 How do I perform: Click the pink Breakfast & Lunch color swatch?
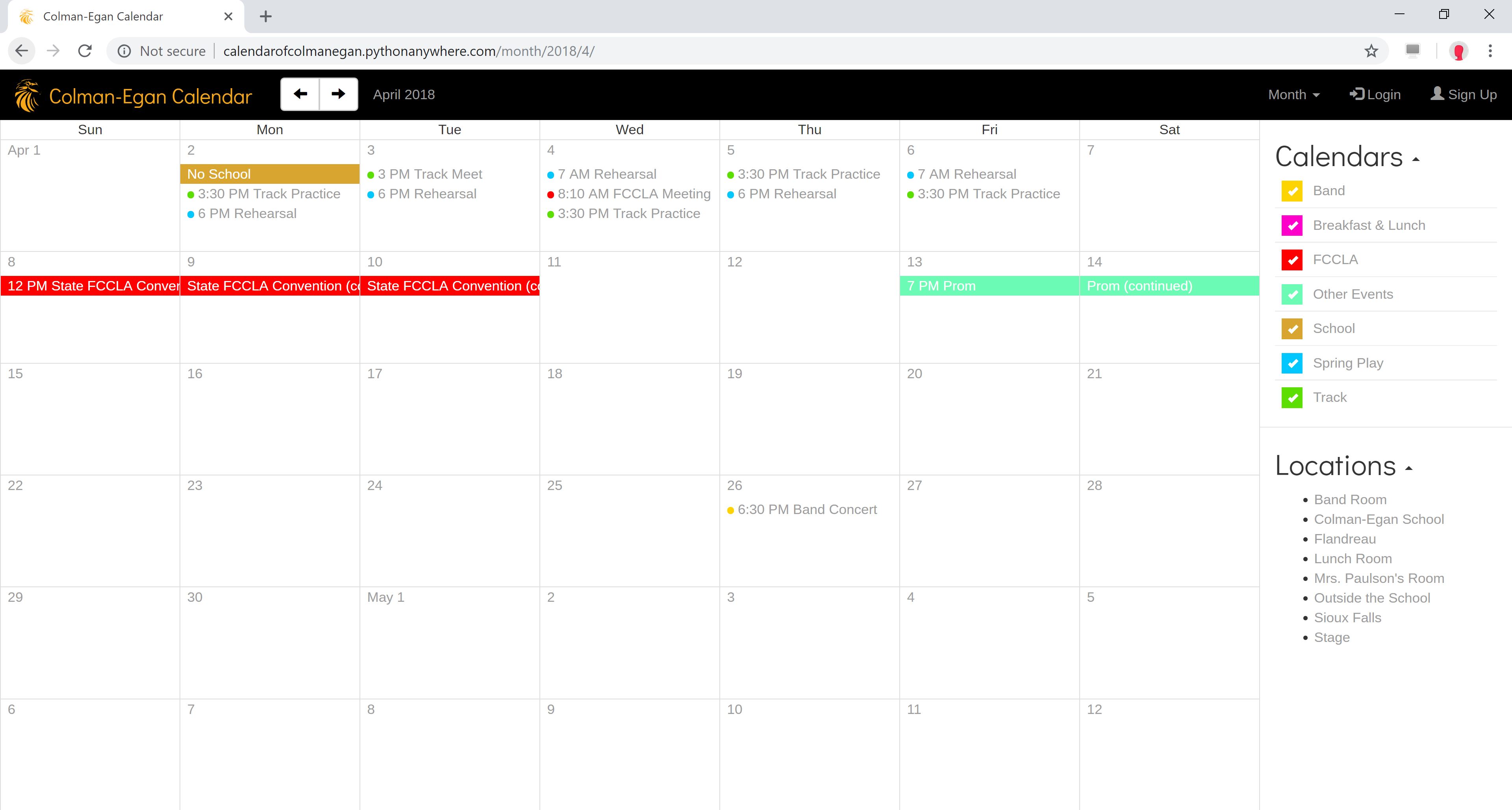click(x=1292, y=225)
